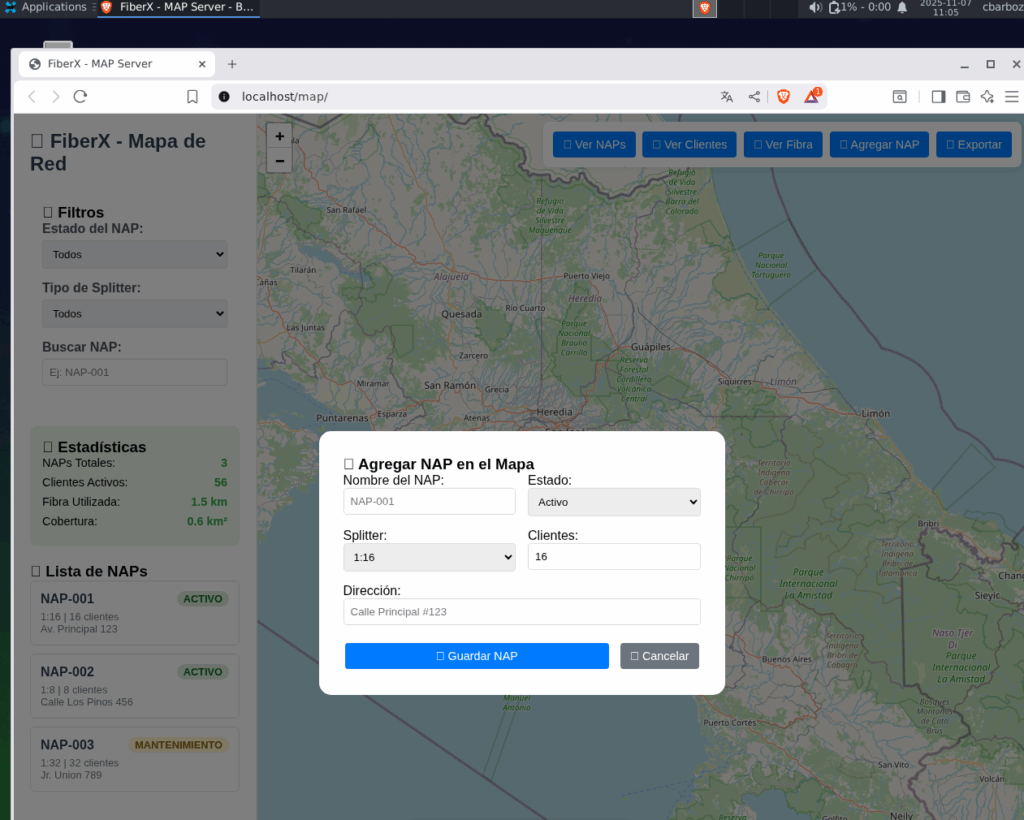Screen dimensions: 1024x820
Task: Click the bookmark icon in address bar
Action: tap(192, 97)
